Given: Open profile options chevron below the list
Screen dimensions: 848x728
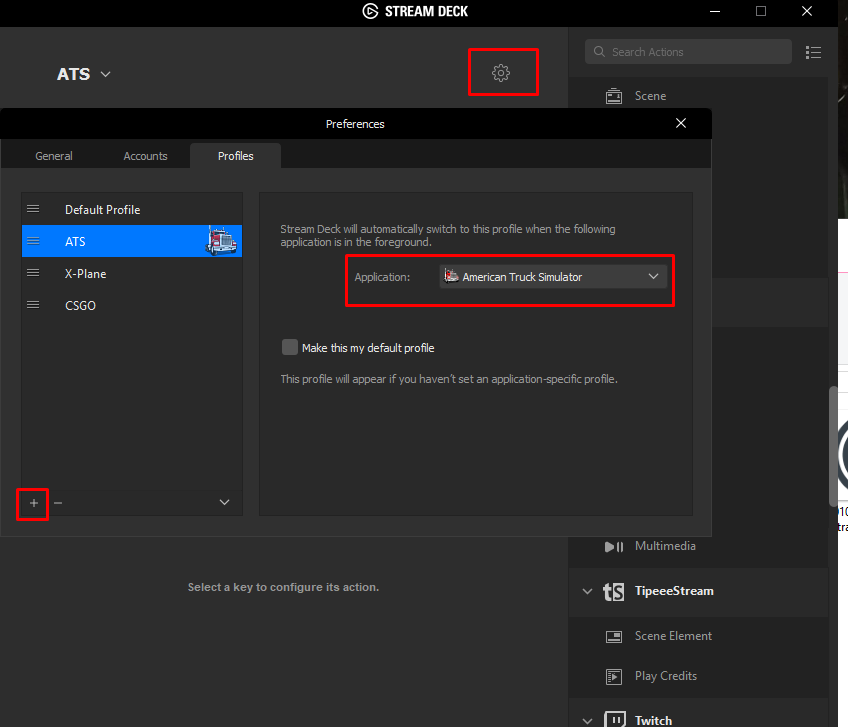Looking at the screenshot, I should [x=224, y=502].
